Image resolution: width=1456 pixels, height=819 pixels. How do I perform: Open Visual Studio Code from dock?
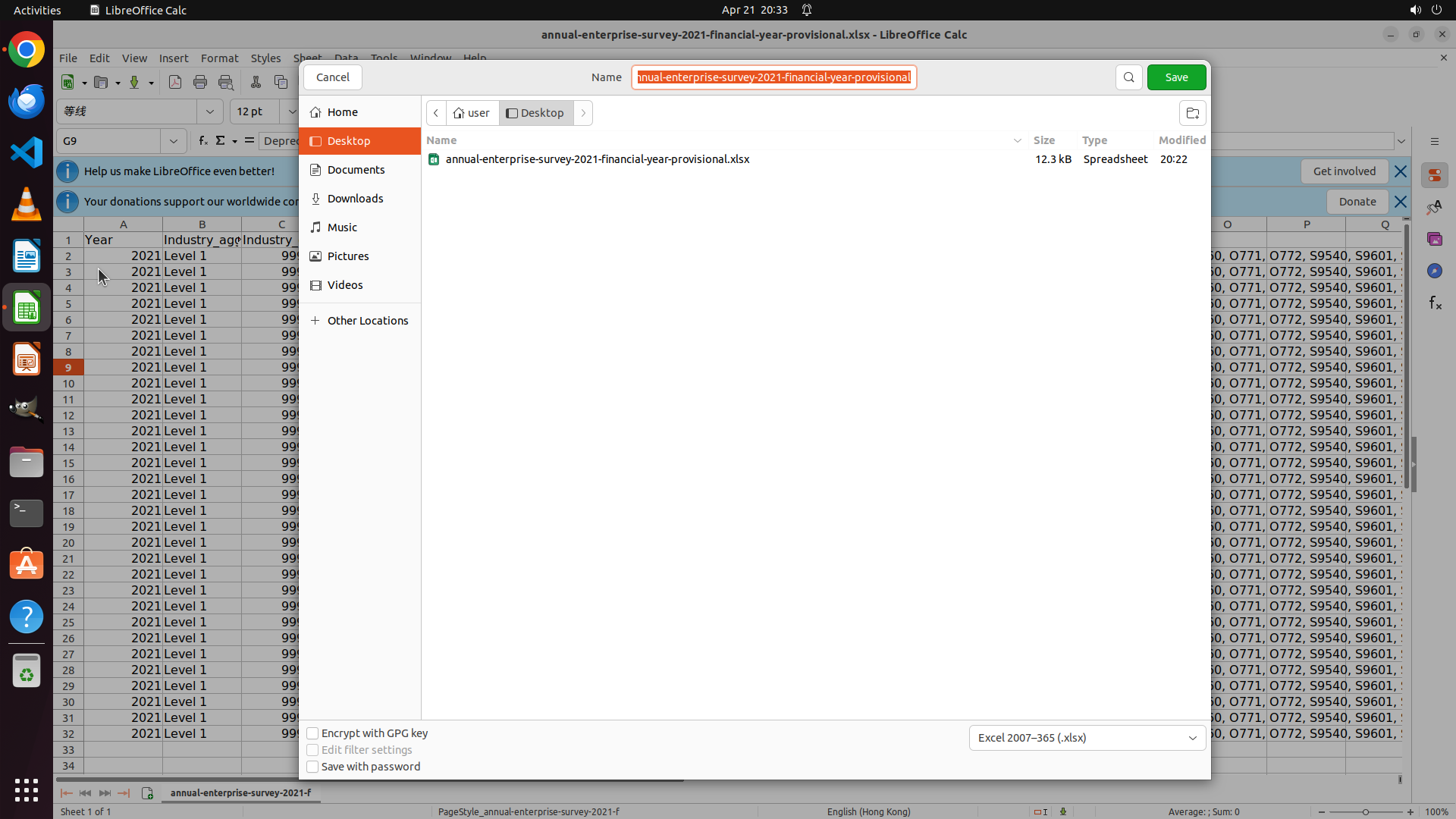27,152
